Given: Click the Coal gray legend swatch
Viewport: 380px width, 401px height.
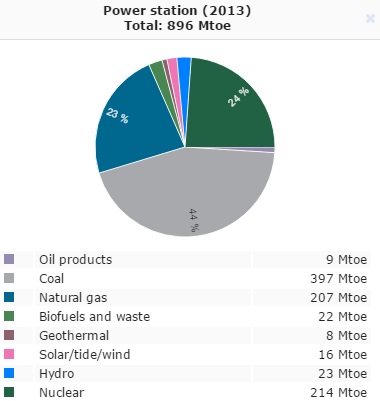Looking at the screenshot, I should coord(9,278).
